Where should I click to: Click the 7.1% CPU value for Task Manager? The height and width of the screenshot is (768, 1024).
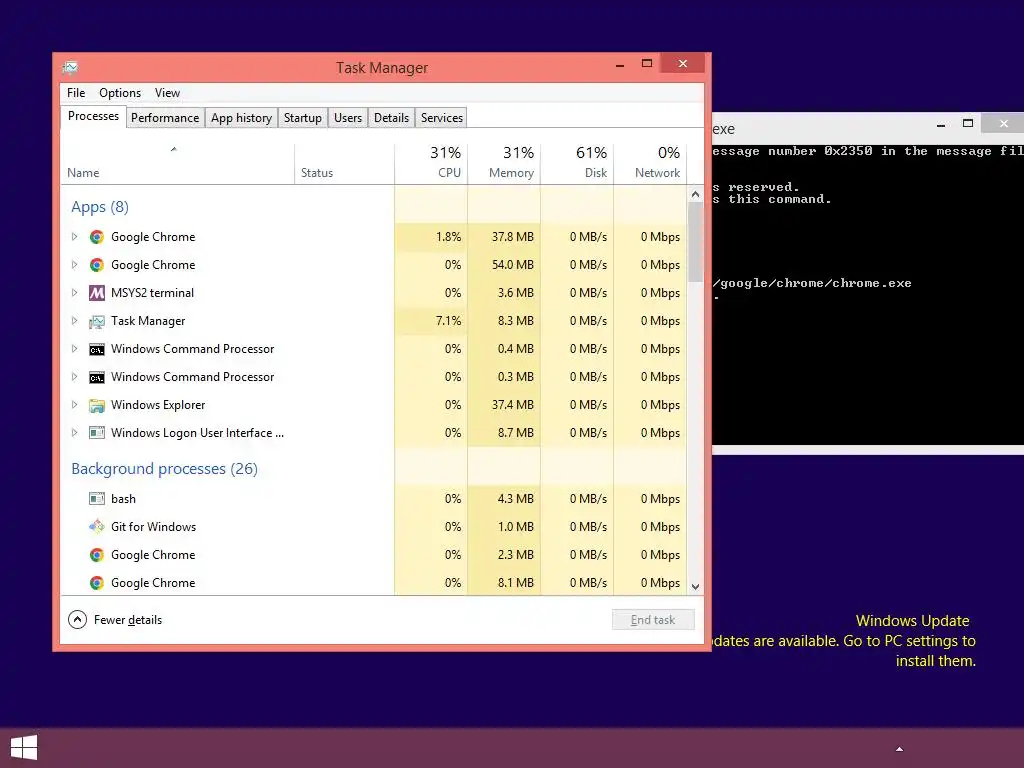[x=448, y=321]
